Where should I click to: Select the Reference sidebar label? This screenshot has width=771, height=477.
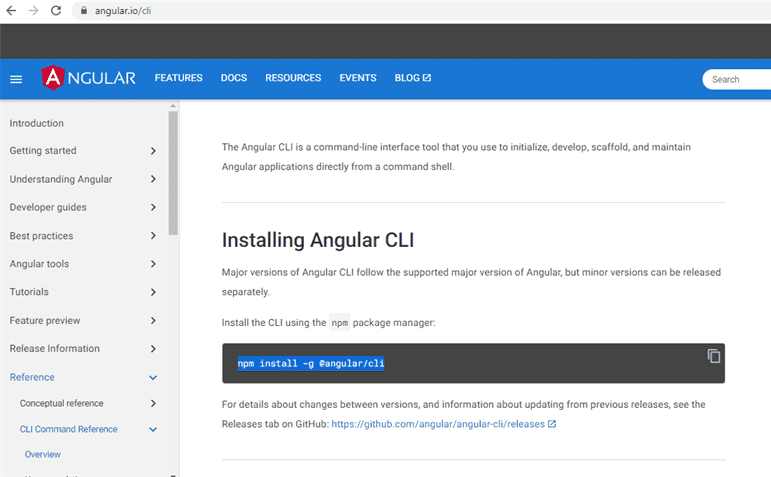[32, 377]
